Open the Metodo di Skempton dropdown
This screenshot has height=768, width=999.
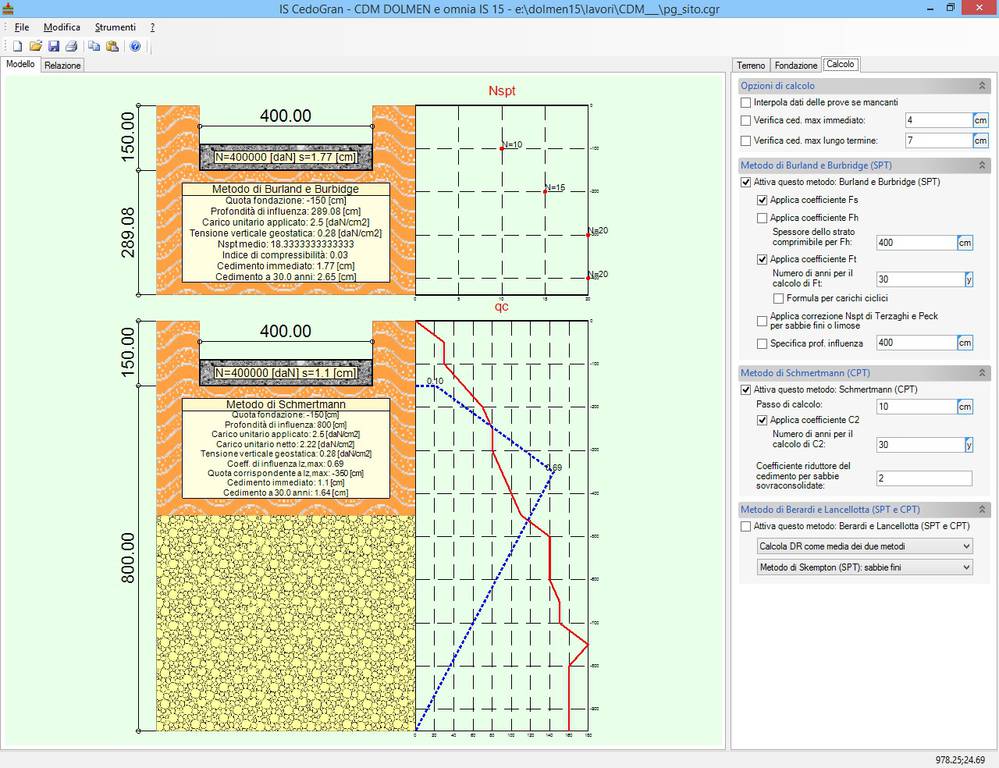[x=864, y=567]
